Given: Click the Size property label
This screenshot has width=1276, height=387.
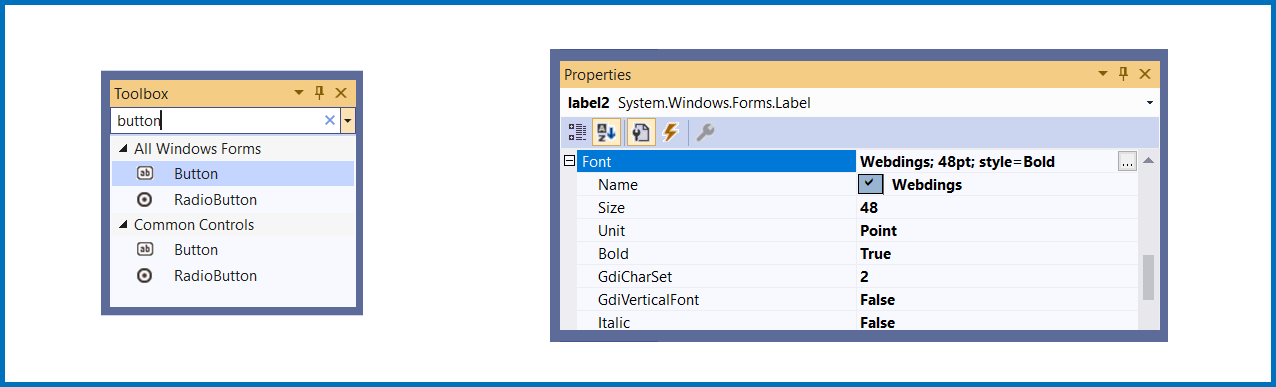Looking at the screenshot, I should pyautogui.click(x=611, y=208).
